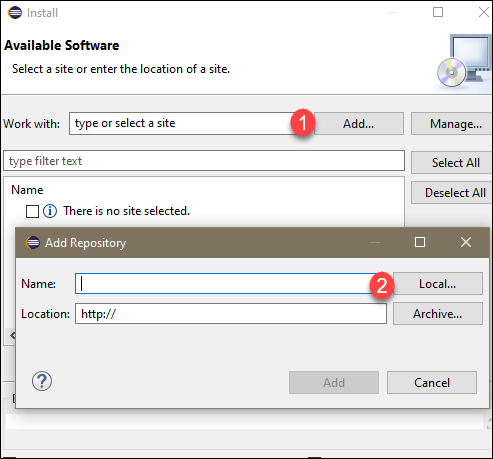Choose the Archive... button
This screenshot has width=493, height=459.
(x=438, y=314)
